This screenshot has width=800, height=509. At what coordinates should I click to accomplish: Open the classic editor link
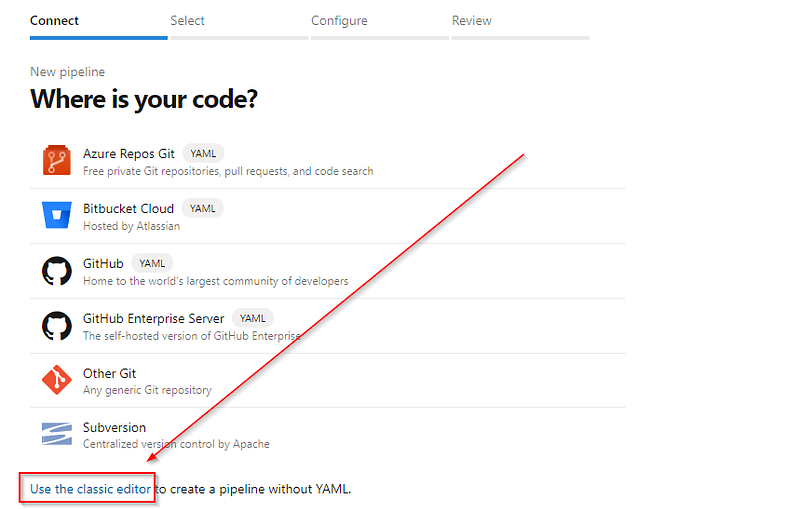(90, 489)
